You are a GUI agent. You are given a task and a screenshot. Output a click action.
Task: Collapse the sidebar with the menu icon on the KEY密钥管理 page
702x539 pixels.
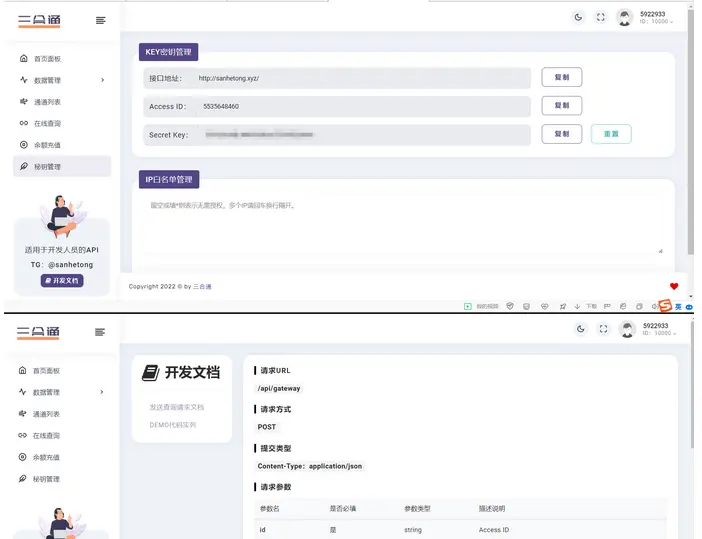pos(101,20)
